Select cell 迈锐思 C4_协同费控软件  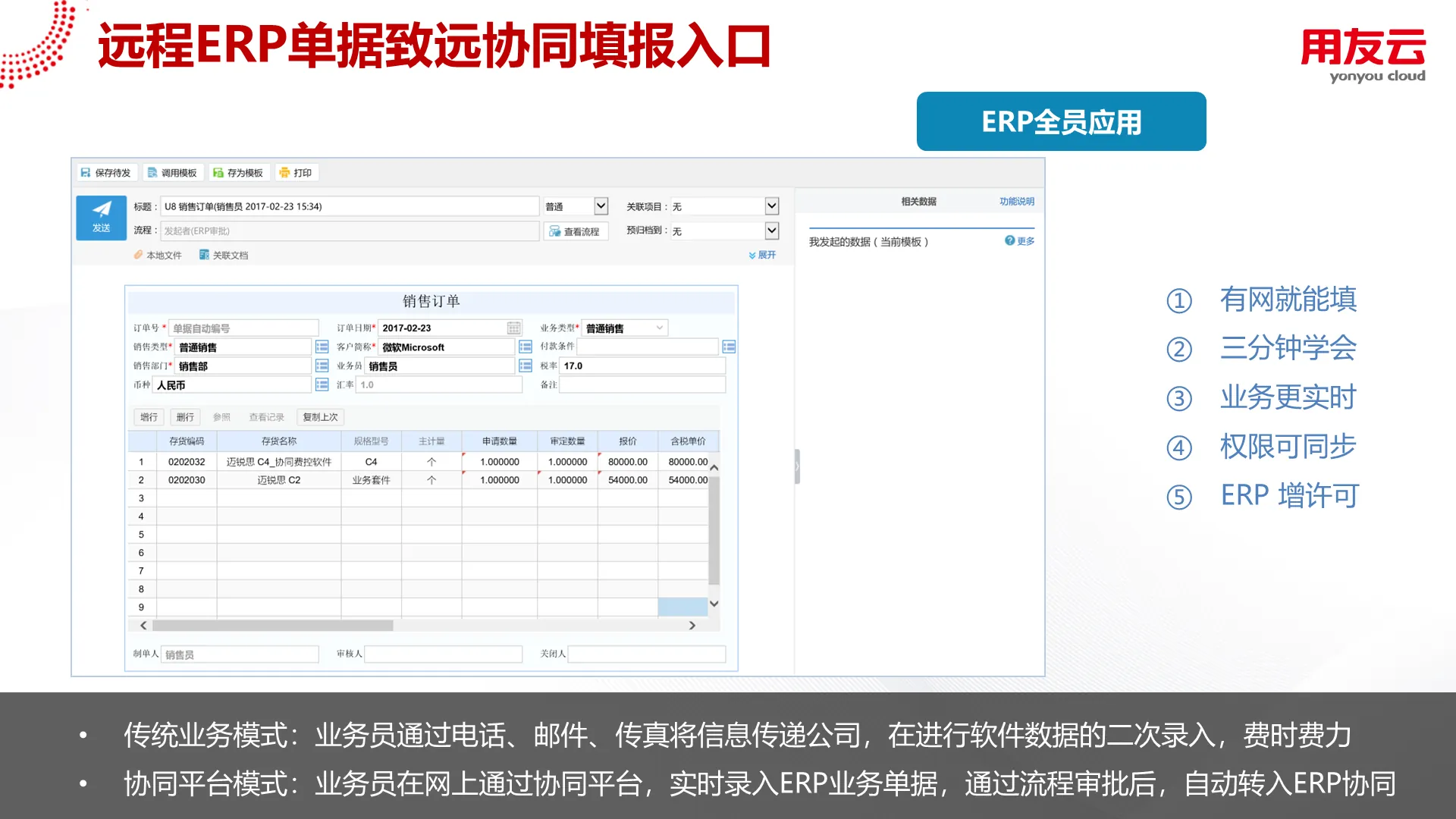click(x=278, y=462)
